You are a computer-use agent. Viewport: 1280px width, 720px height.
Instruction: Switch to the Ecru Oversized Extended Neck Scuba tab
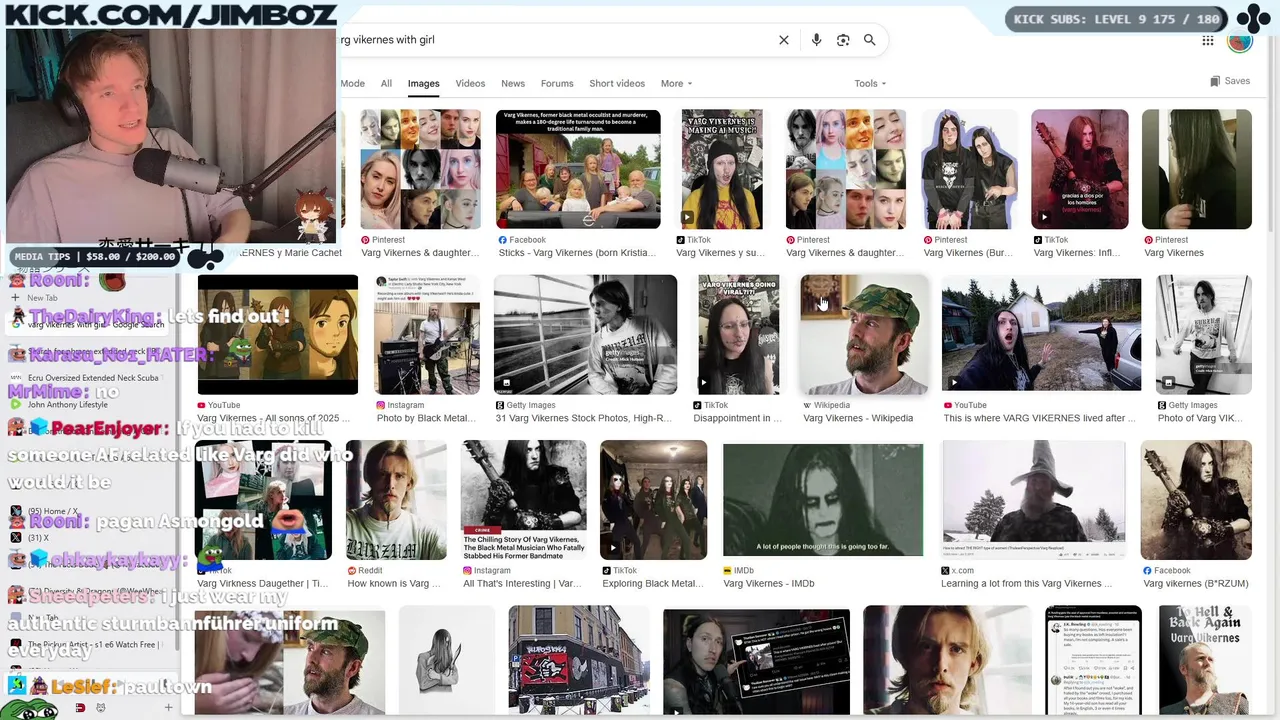coord(90,378)
